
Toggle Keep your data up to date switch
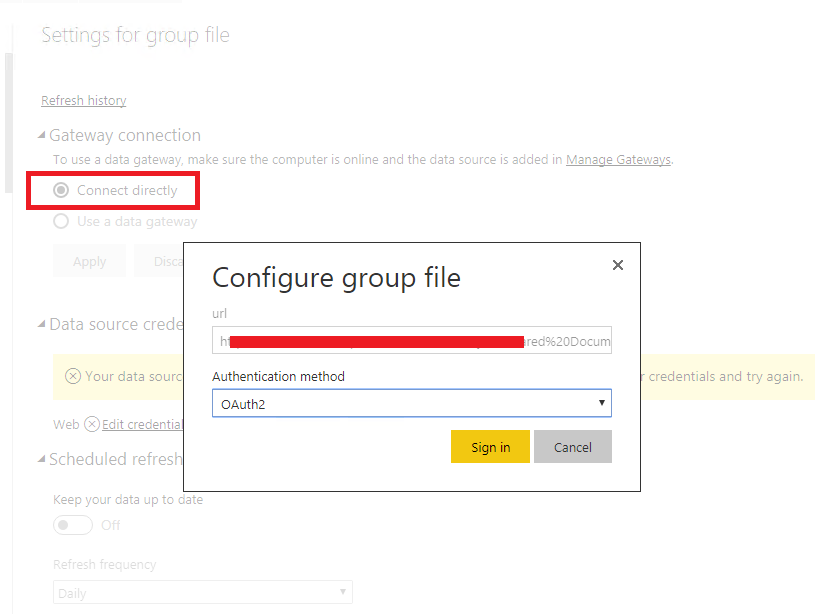73,525
